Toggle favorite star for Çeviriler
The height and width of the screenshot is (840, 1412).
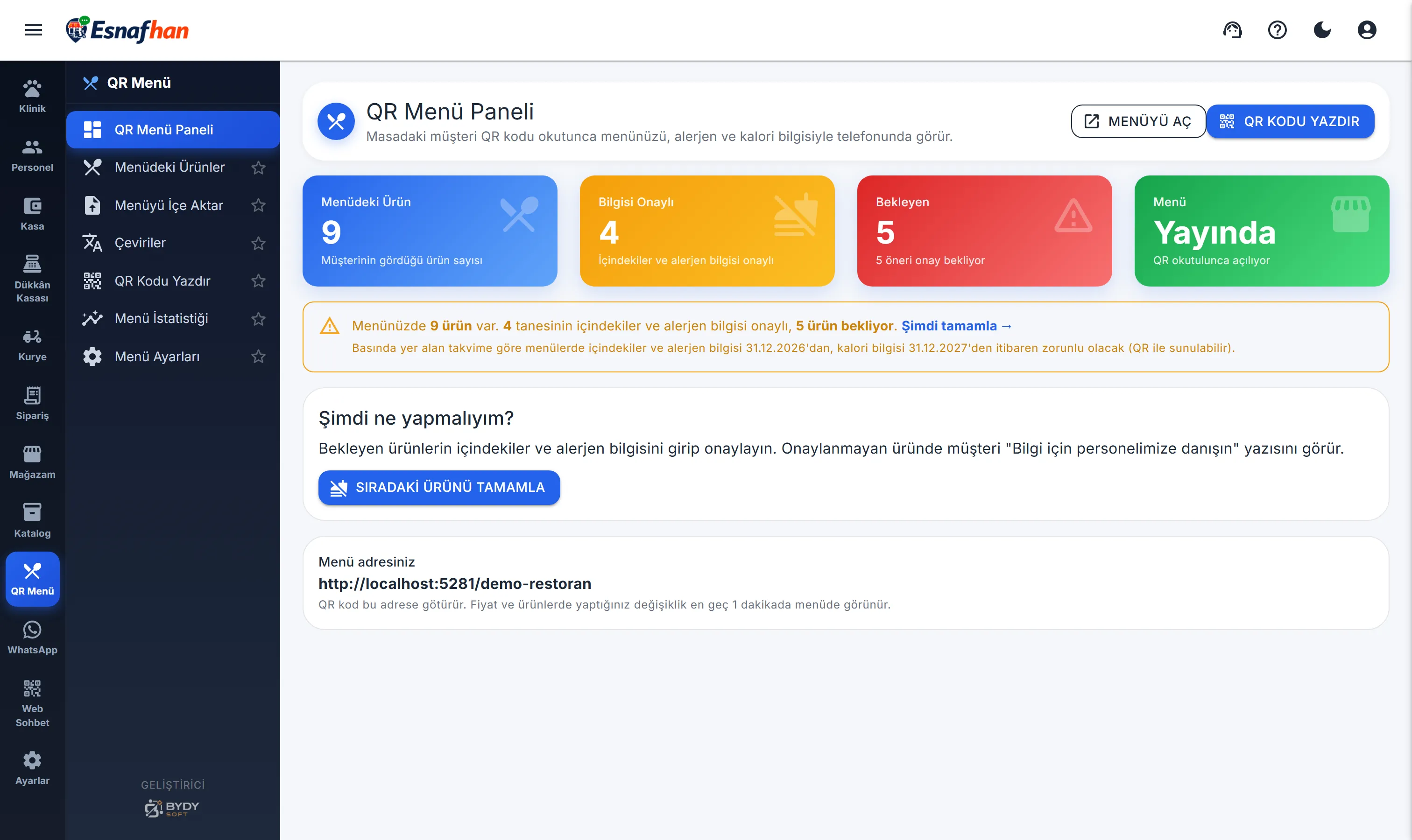(x=258, y=243)
